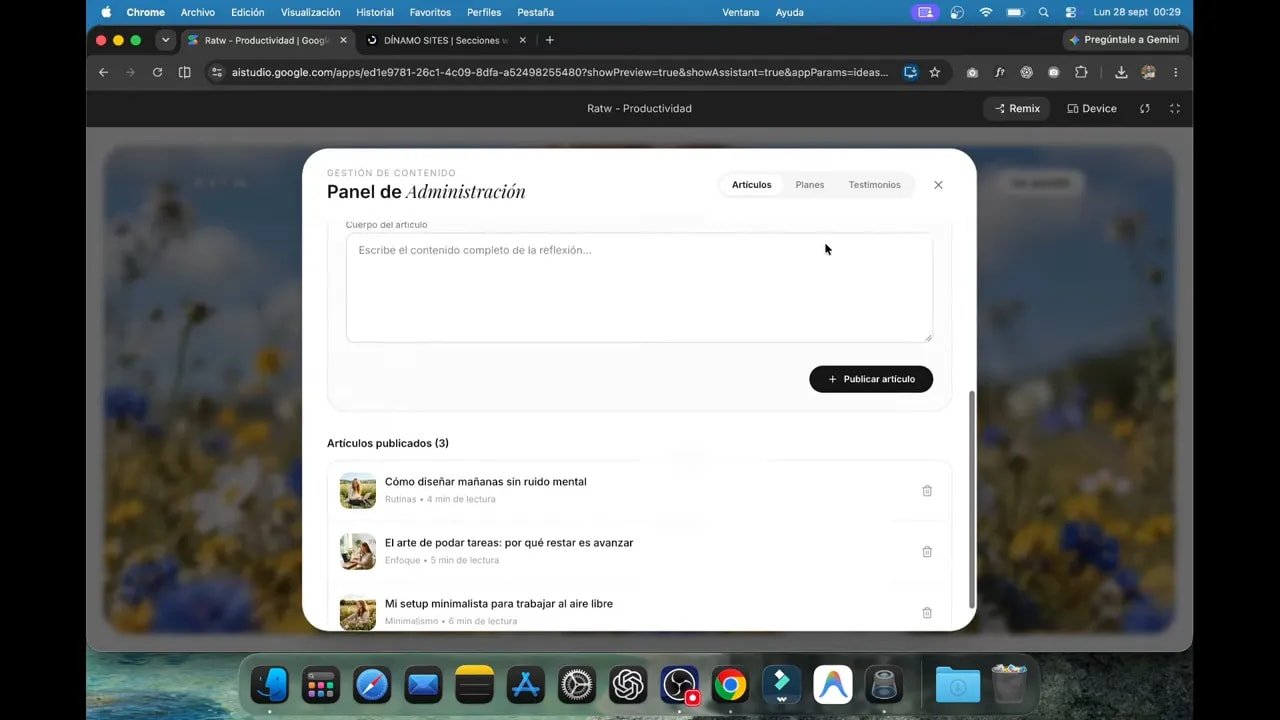
Task: Focus the Cuerpo del artículo text area
Action: 639,288
